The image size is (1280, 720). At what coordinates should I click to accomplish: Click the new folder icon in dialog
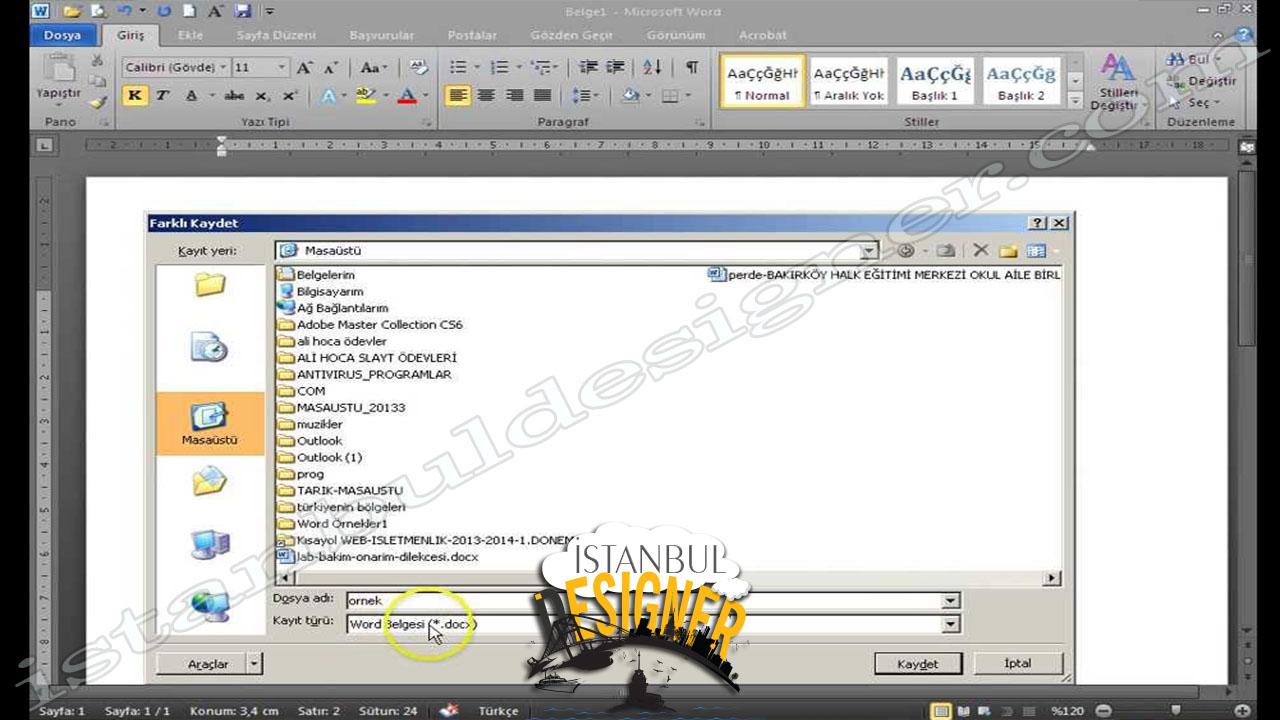[1008, 251]
